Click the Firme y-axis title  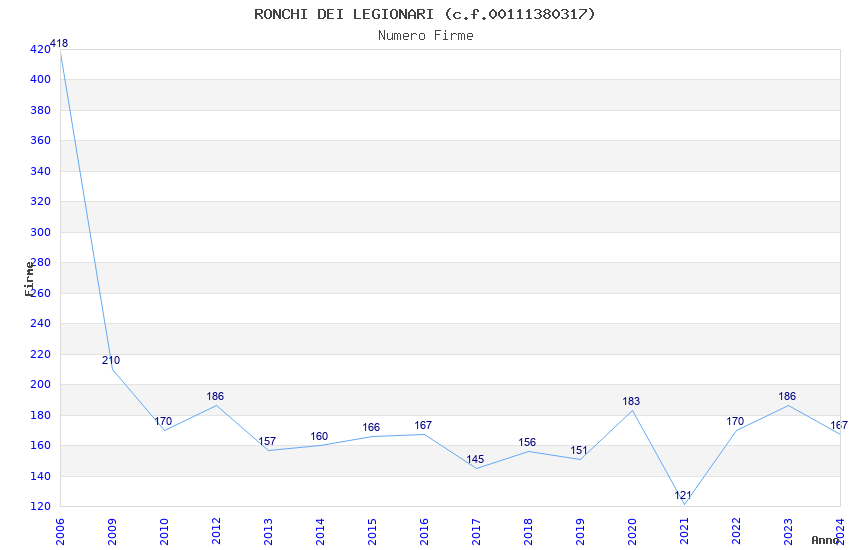click(29, 279)
